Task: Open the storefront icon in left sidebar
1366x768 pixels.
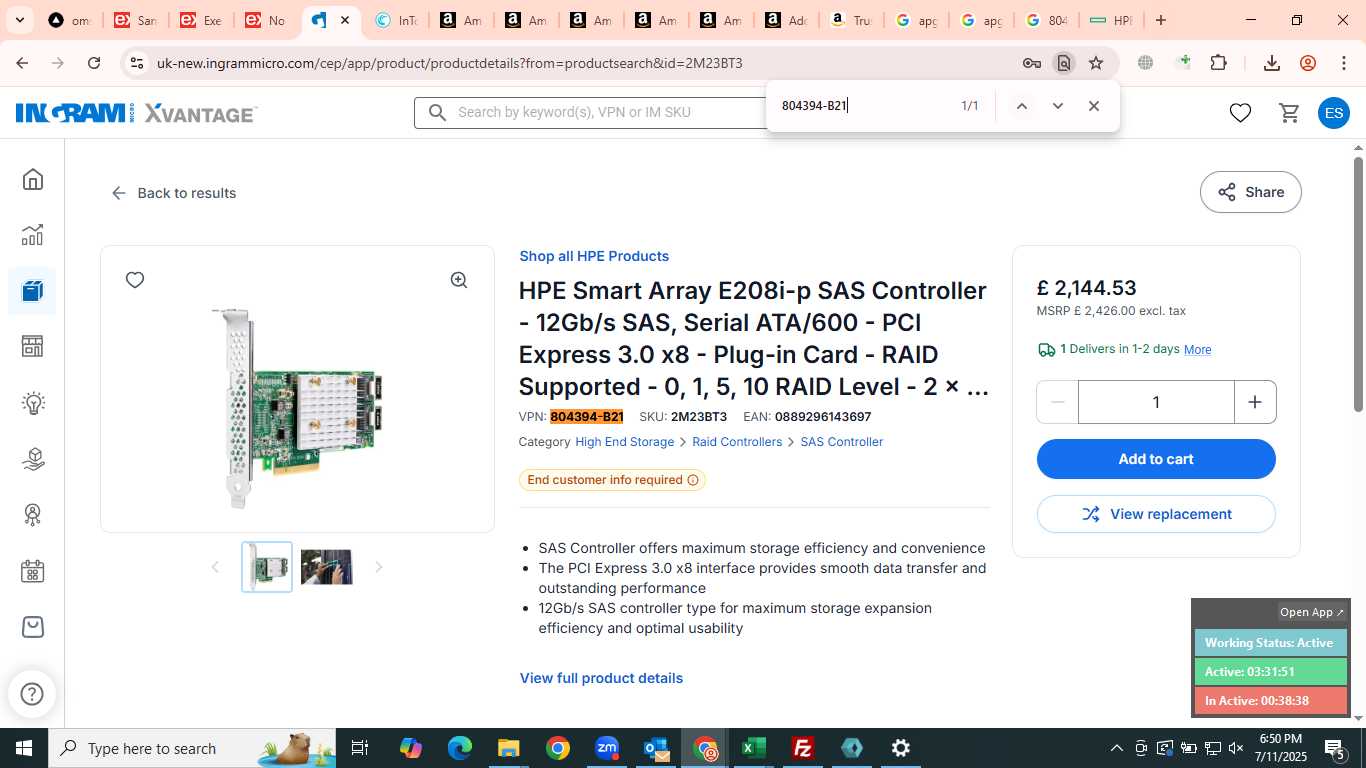Action: click(x=33, y=347)
